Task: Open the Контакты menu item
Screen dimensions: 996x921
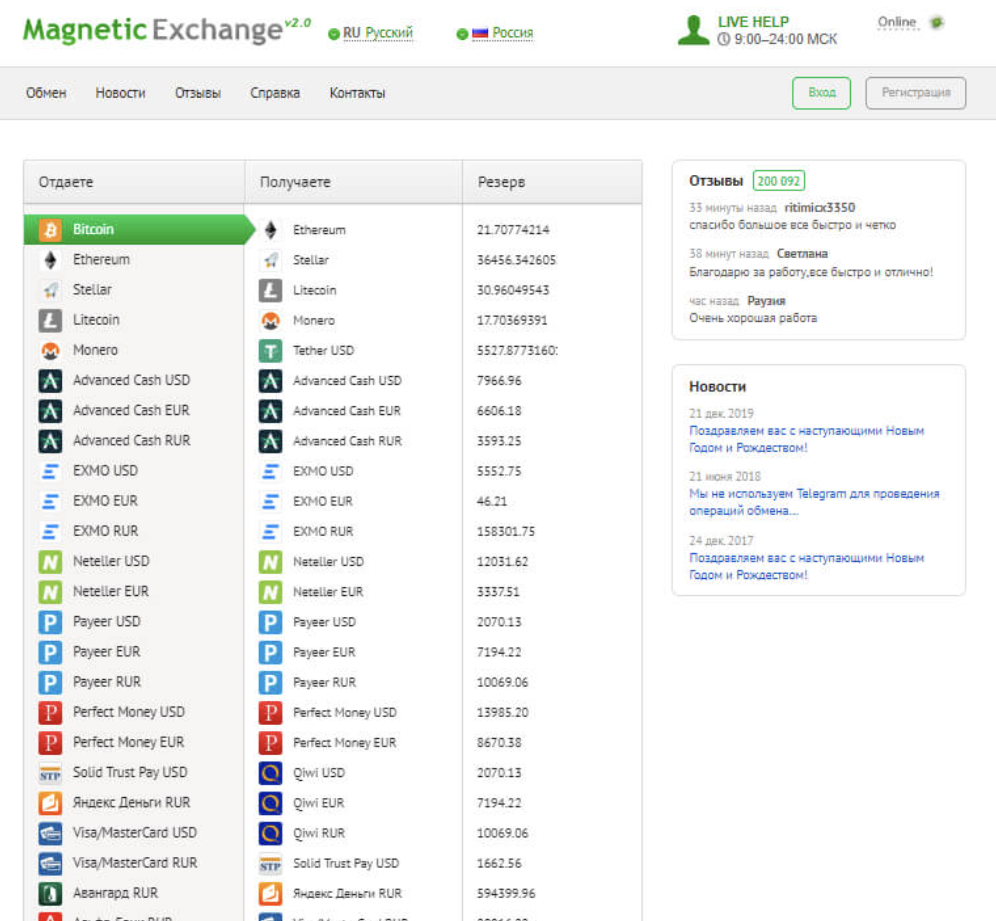Action: tap(357, 93)
